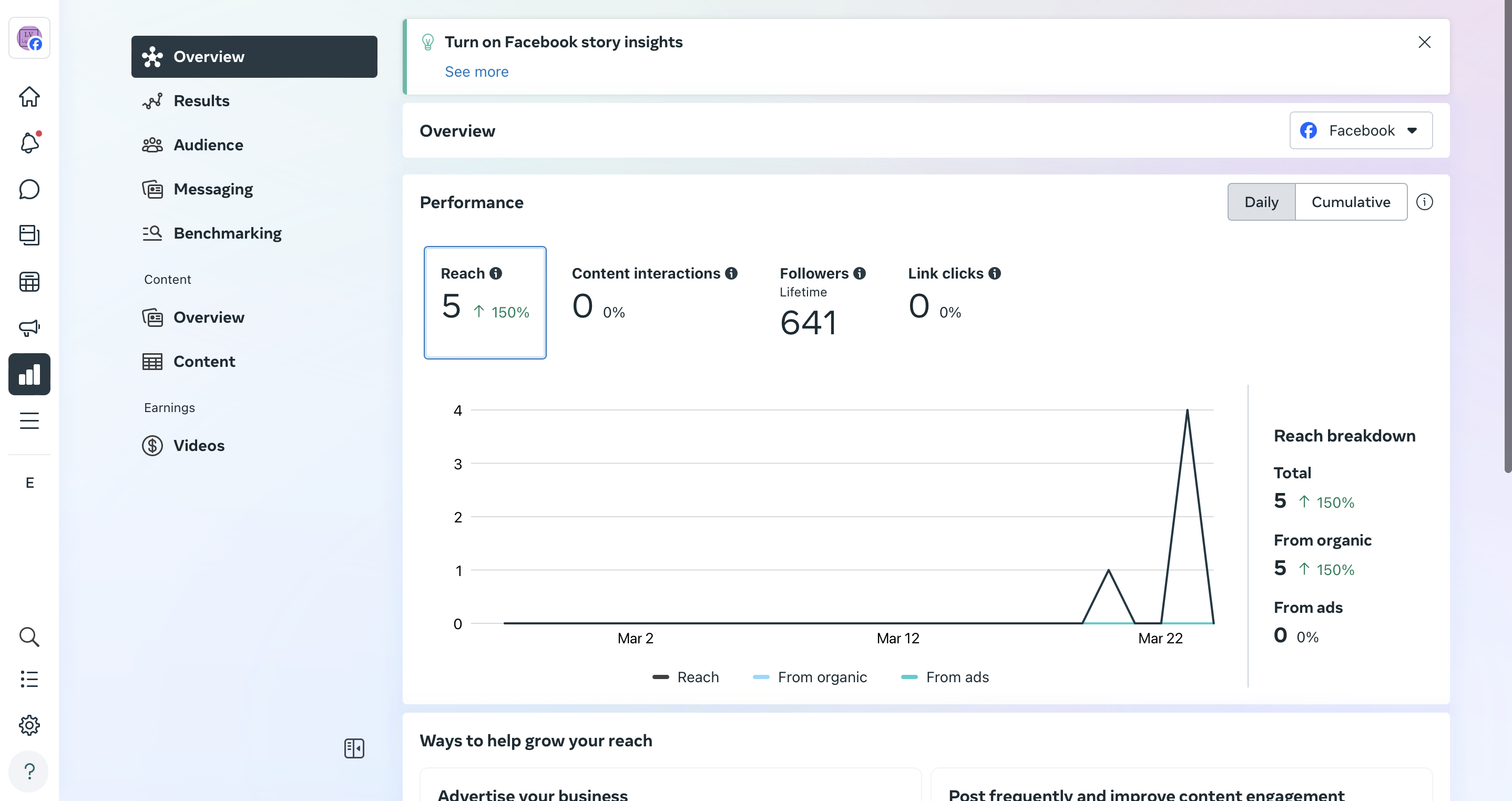The width and height of the screenshot is (1512, 801).
Task: Open the Ads megaphone icon
Action: [29, 327]
